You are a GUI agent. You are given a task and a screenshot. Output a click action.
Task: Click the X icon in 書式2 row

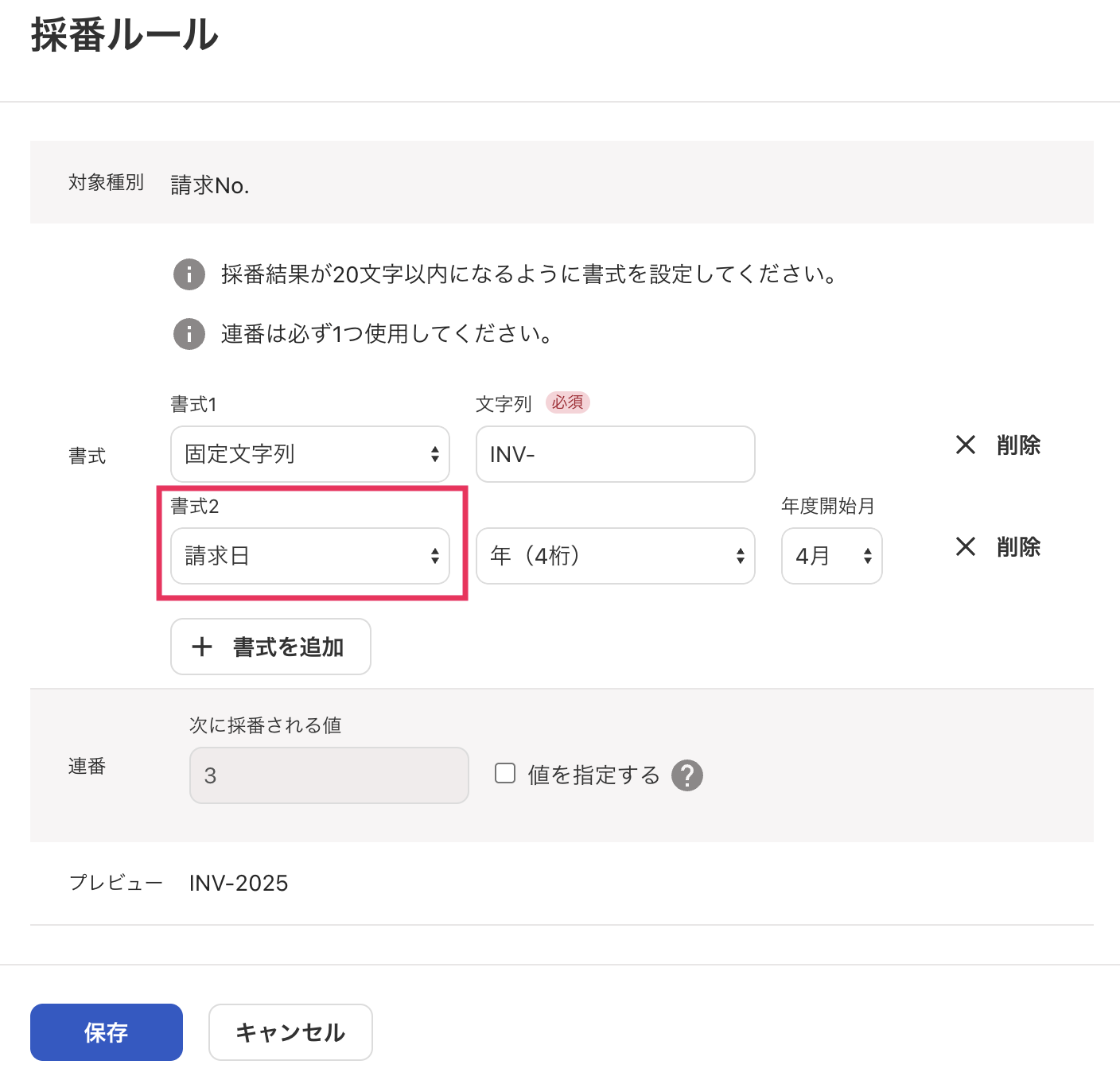pos(966,546)
